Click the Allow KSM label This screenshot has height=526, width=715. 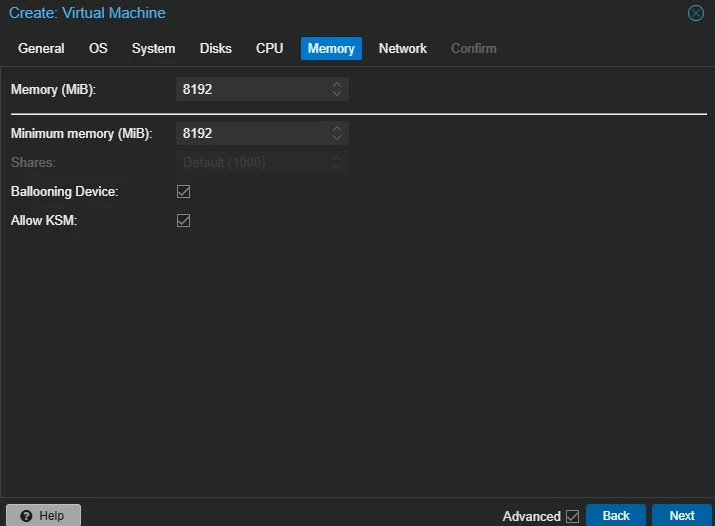(x=44, y=221)
